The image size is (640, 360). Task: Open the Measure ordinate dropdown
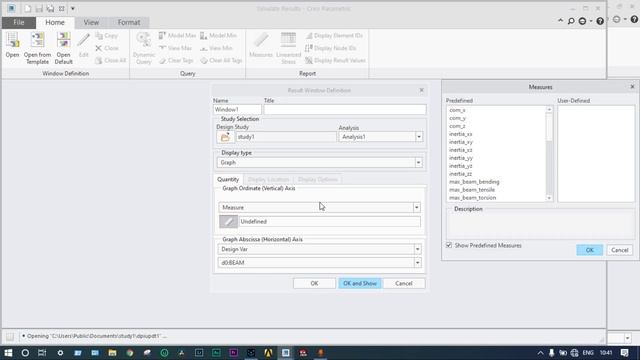416,208
